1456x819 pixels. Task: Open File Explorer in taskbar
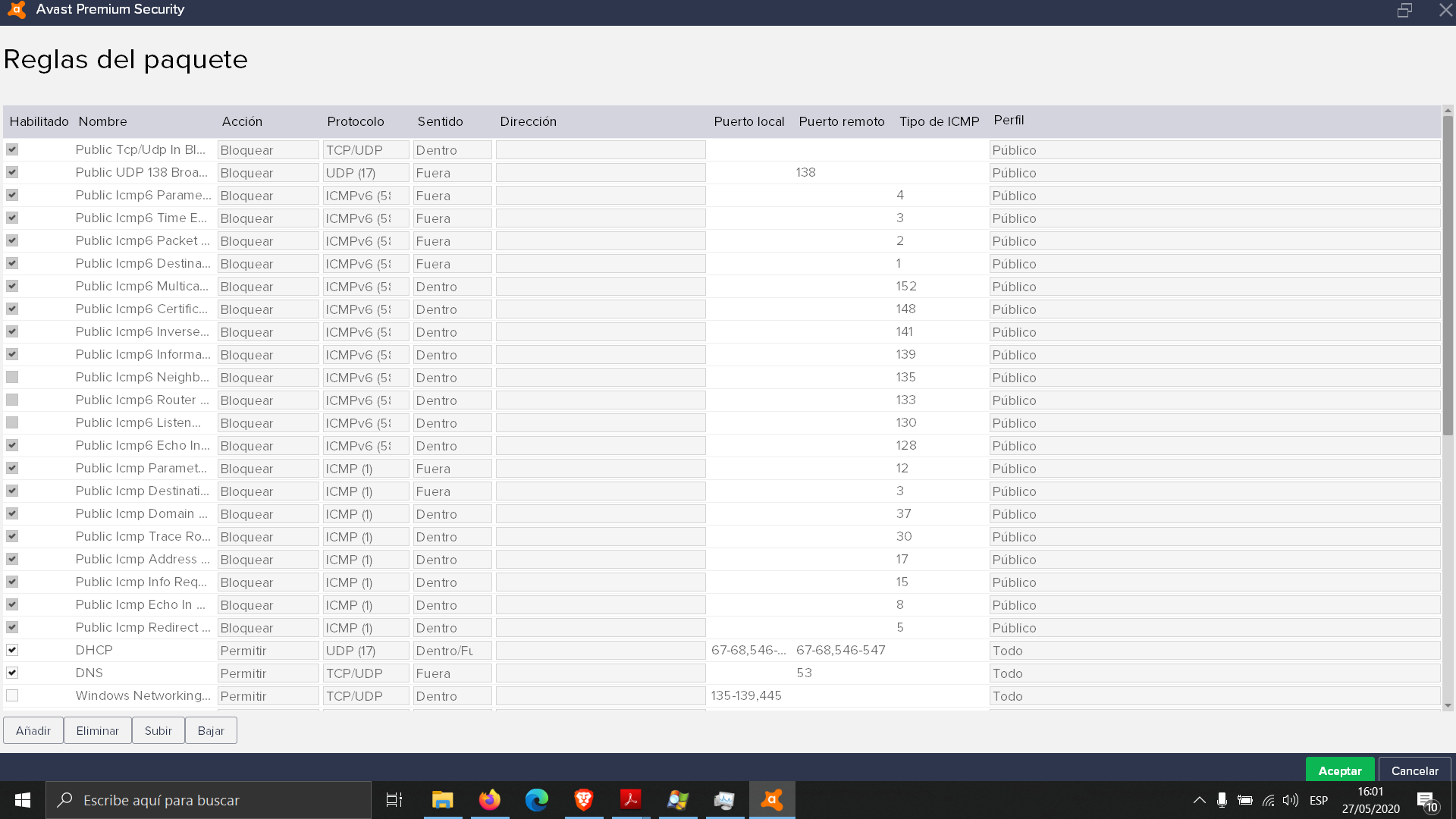tap(442, 800)
